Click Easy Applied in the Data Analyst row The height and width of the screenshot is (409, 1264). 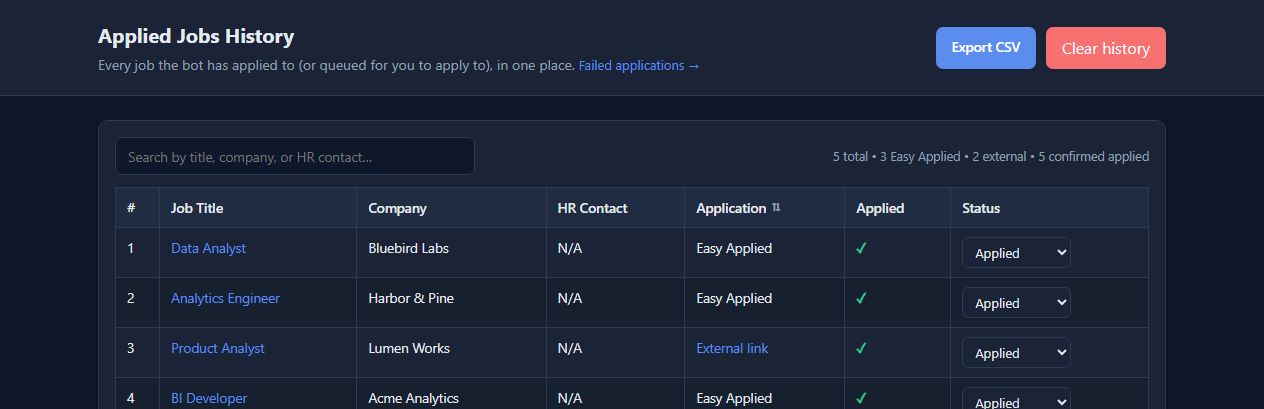(734, 248)
